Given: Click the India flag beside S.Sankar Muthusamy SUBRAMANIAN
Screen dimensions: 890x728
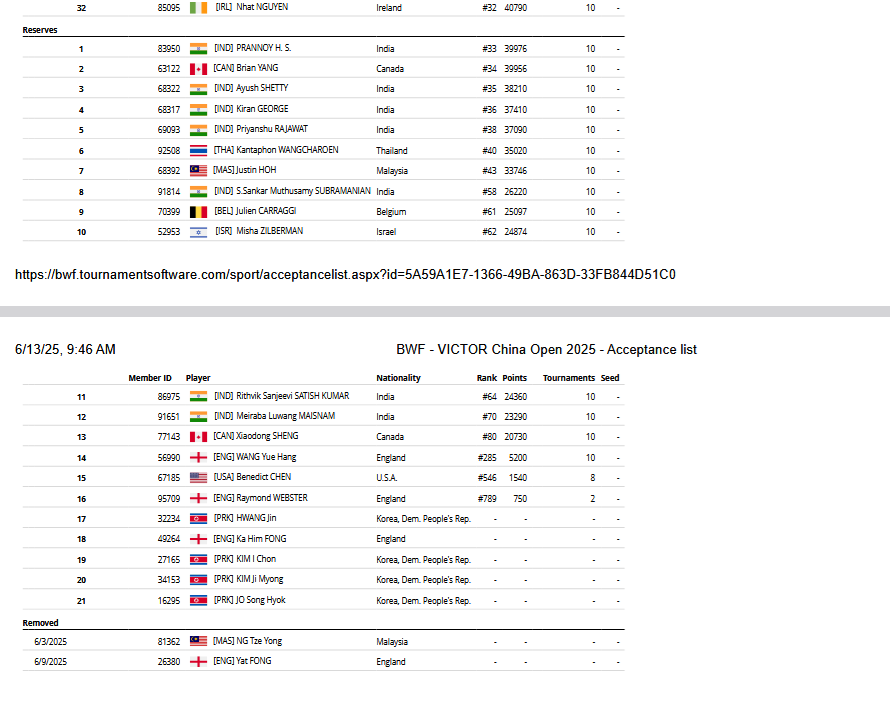Looking at the screenshot, I should point(198,192).
